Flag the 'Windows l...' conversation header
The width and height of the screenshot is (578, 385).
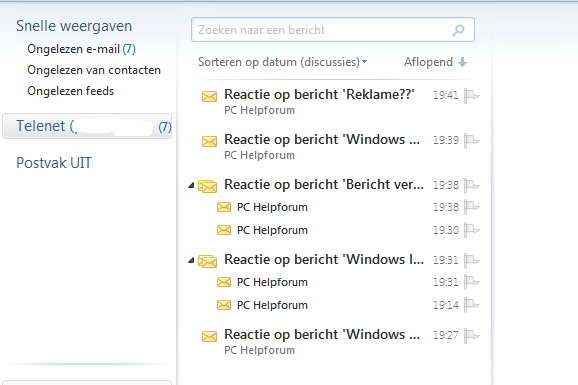point(471,261)
